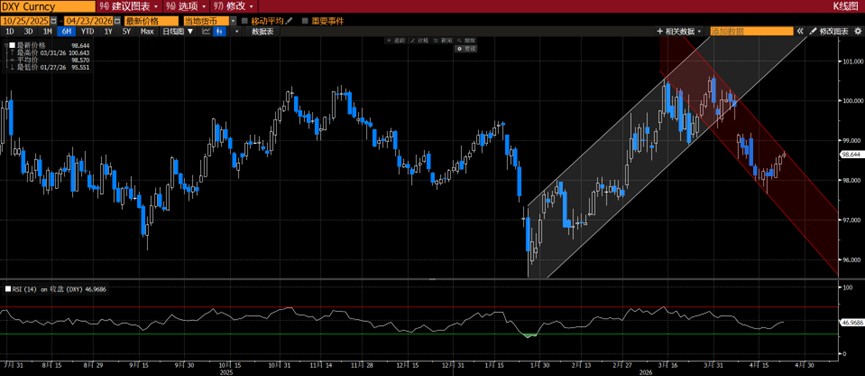Click the 修改图表 edit chart button
The width and height of the screenshot is (865, 376).
tap(829, 31)
